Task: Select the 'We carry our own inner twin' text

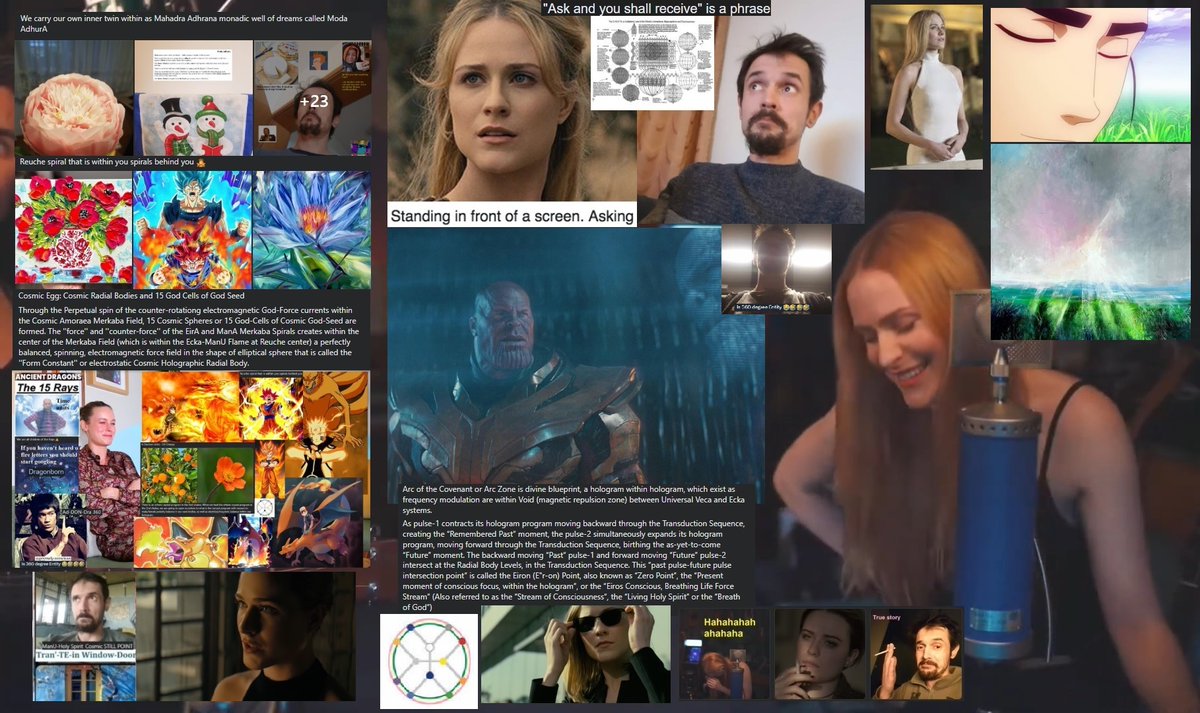Action: click(x=184, y=23)
